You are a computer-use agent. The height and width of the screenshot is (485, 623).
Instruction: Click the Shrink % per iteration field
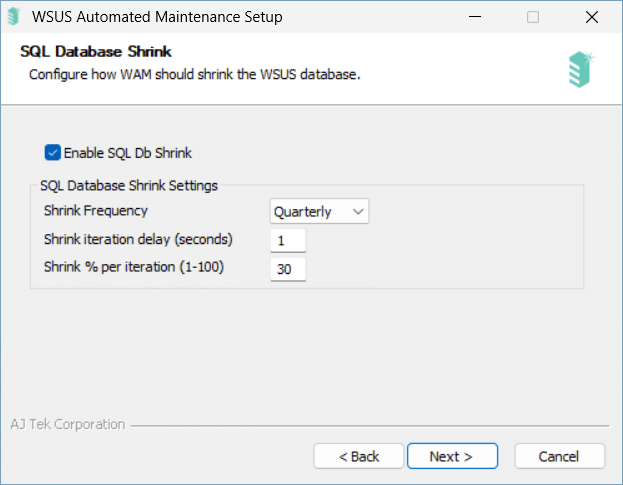click(288, 269)
